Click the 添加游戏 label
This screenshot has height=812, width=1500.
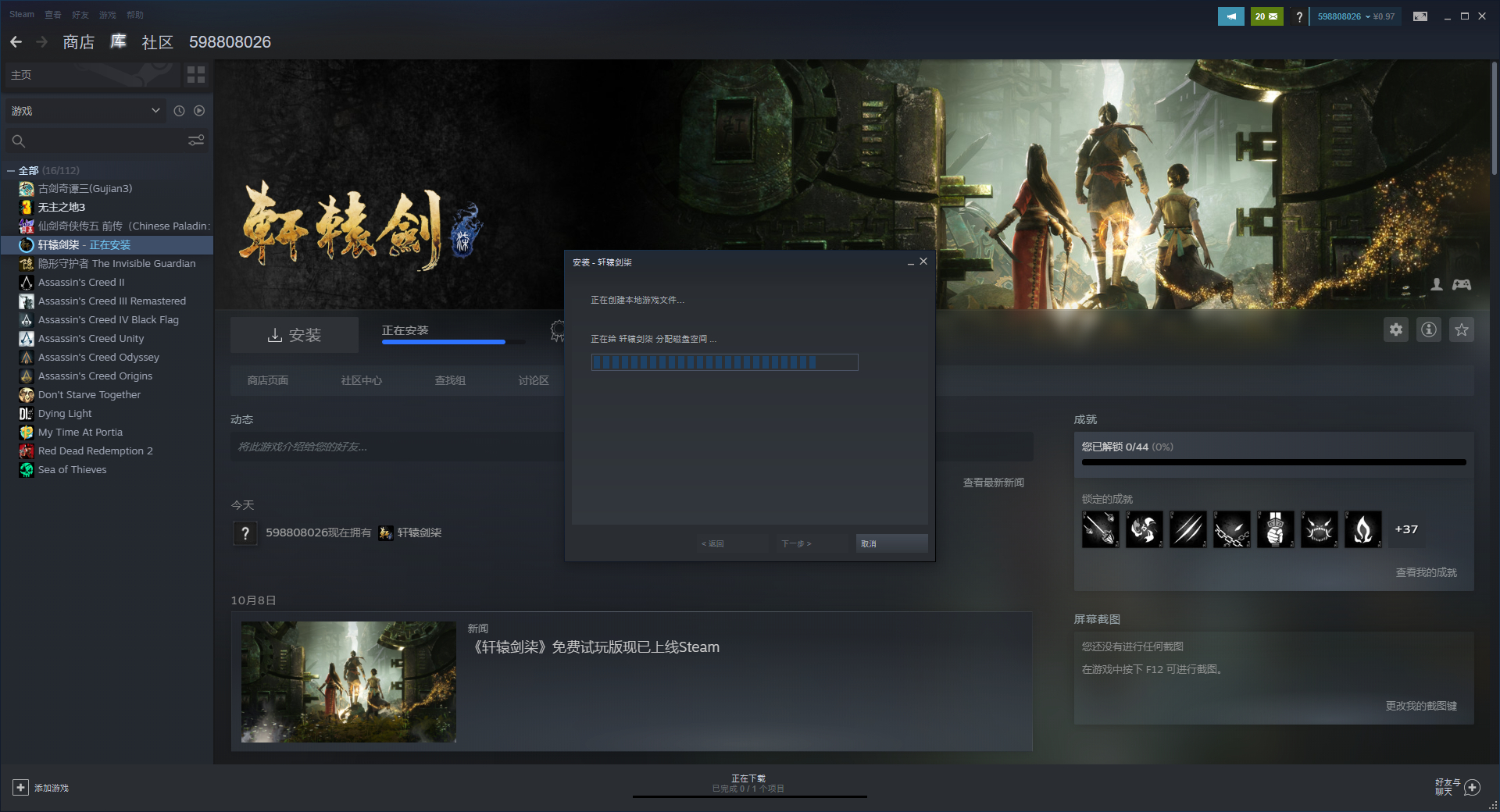pos(52,788)
